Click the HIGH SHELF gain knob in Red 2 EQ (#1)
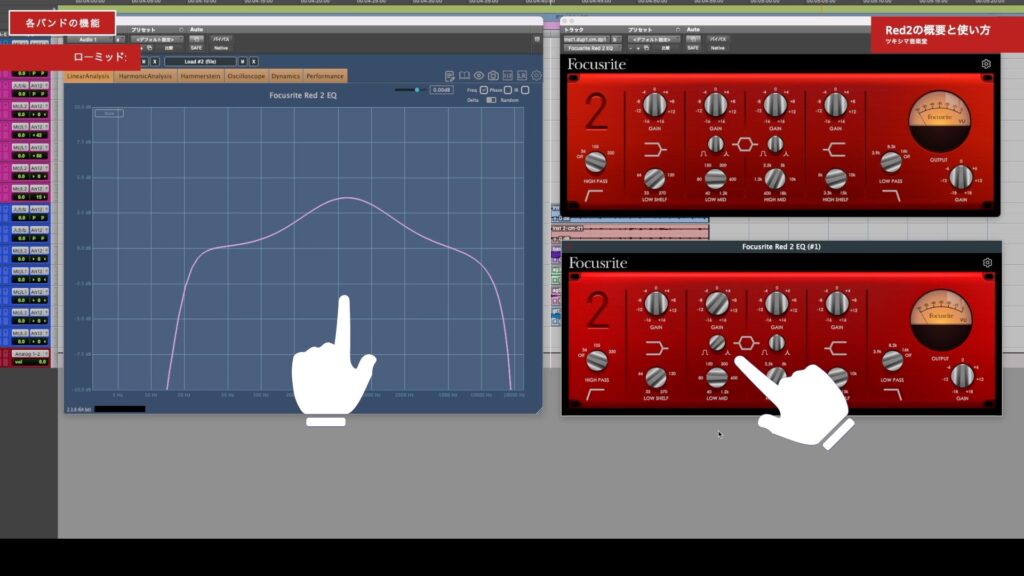1024x576 pixels. pos(837,303)
